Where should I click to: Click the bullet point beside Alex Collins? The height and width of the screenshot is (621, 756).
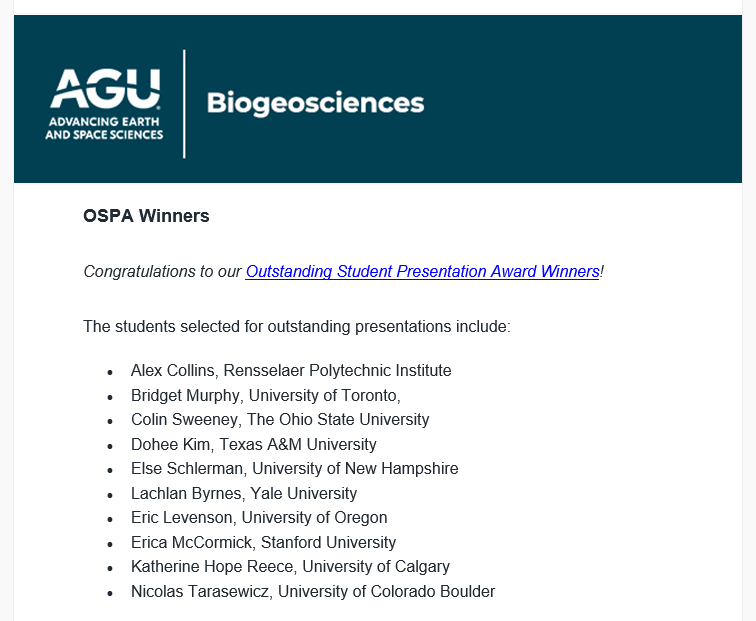pos(110,372)
